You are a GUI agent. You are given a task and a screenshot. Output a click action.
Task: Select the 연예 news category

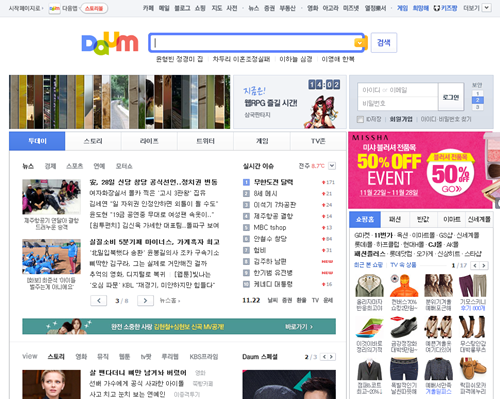click(x=99, y=166)
